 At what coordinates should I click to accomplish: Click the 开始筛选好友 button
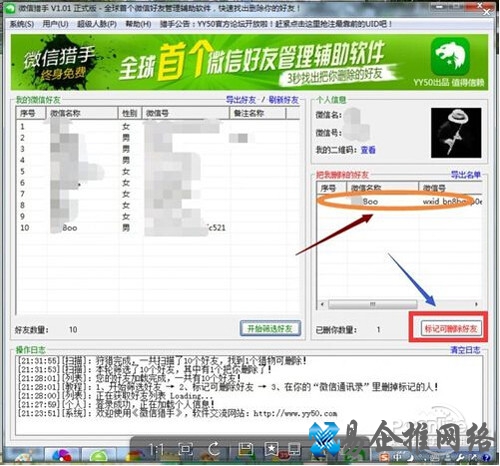(x=270, y=329)
